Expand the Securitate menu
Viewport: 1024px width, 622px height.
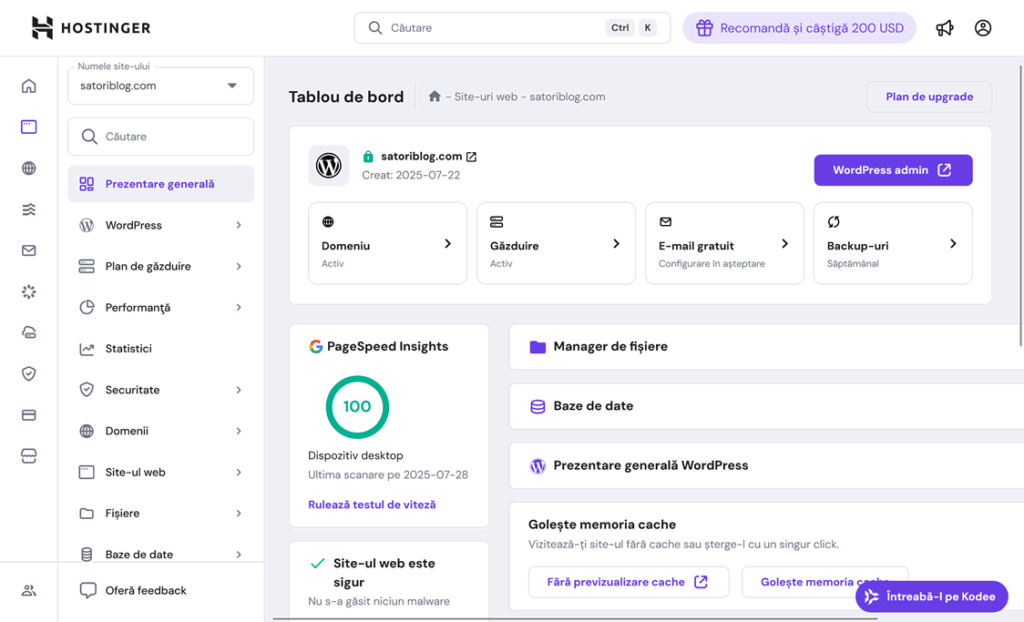coord(161,390)
